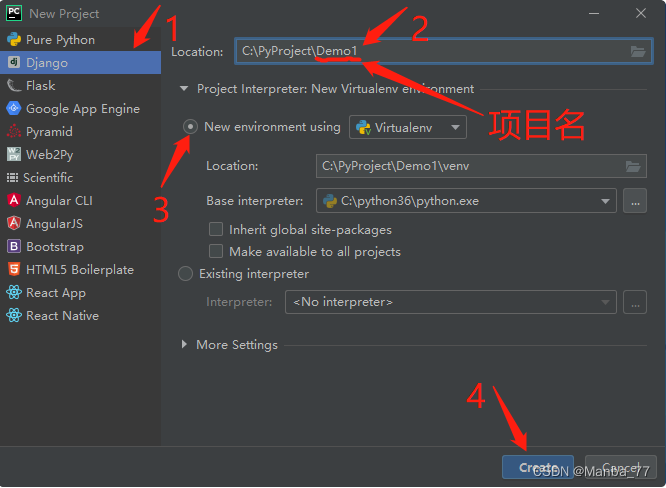The width and height of the screenshot is (666, 488).
Task: Choose HTML5 Boilerplate project type
Action: (x=80, y=269)
